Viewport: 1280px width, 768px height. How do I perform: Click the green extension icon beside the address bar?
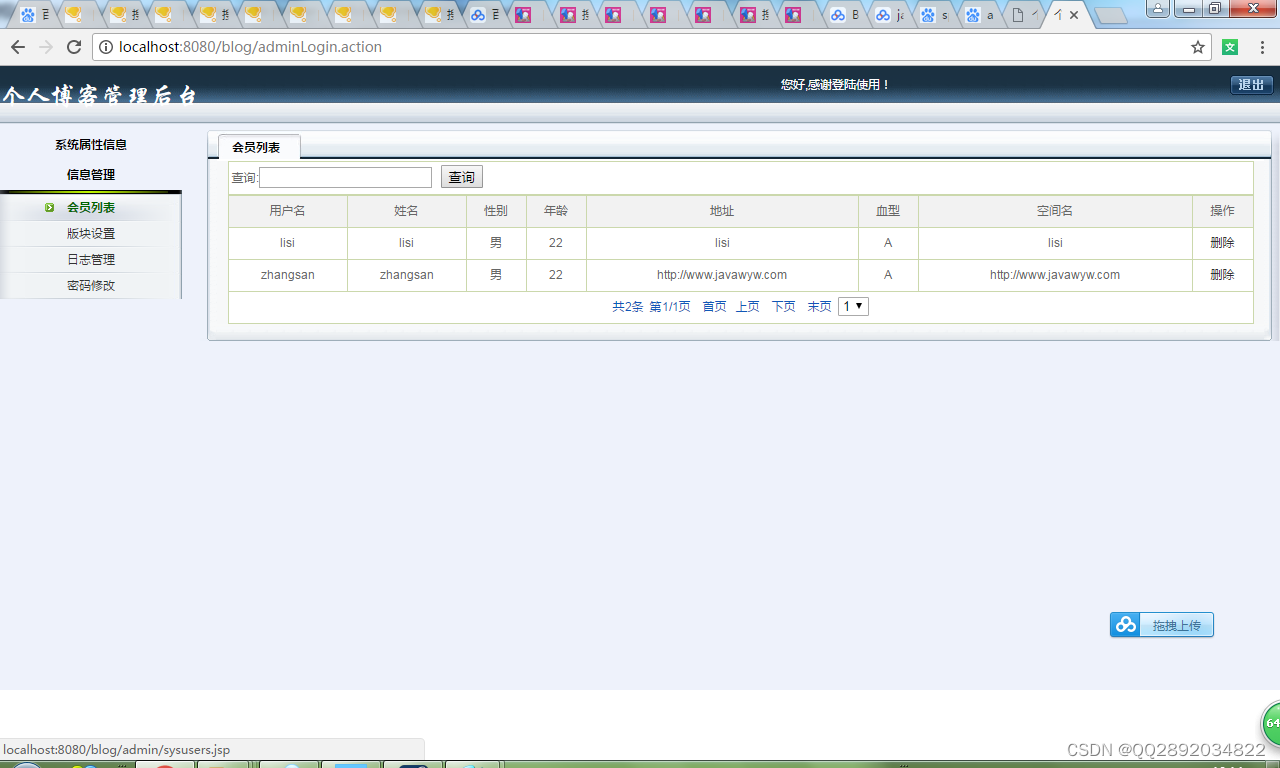point(1229,46)
